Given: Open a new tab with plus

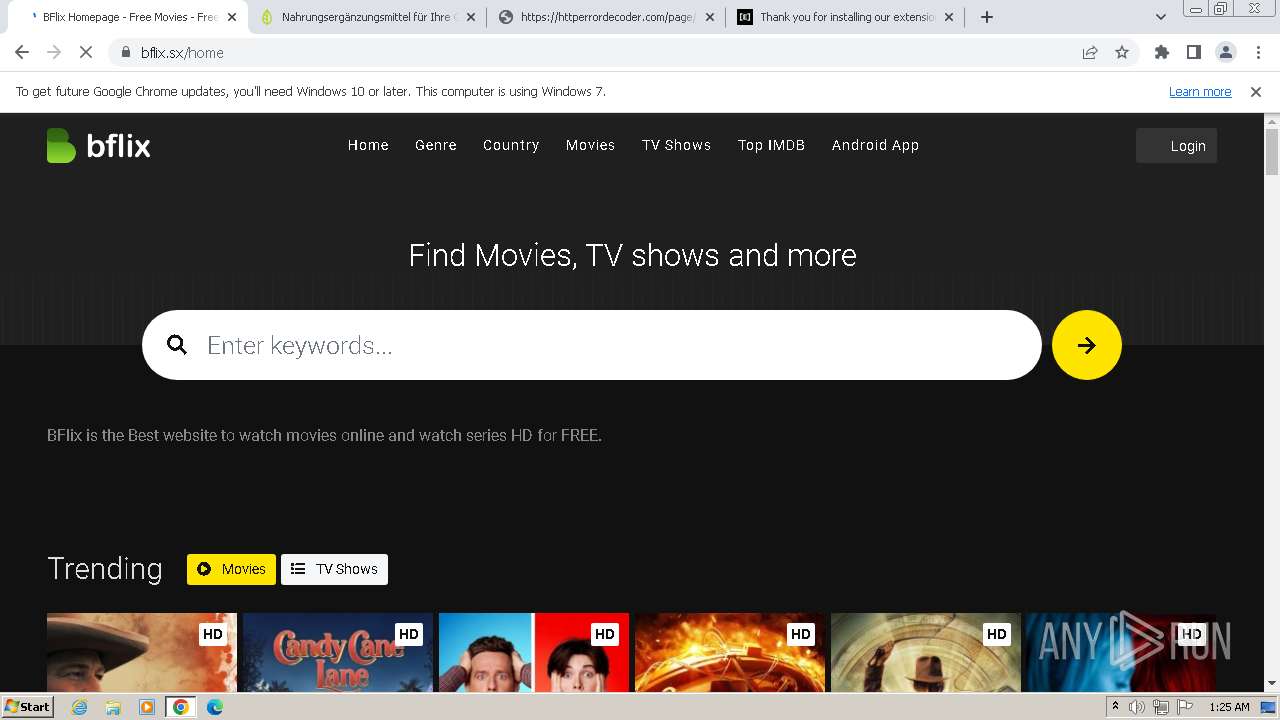Looking at the screenshot, I should coord(987,17).
